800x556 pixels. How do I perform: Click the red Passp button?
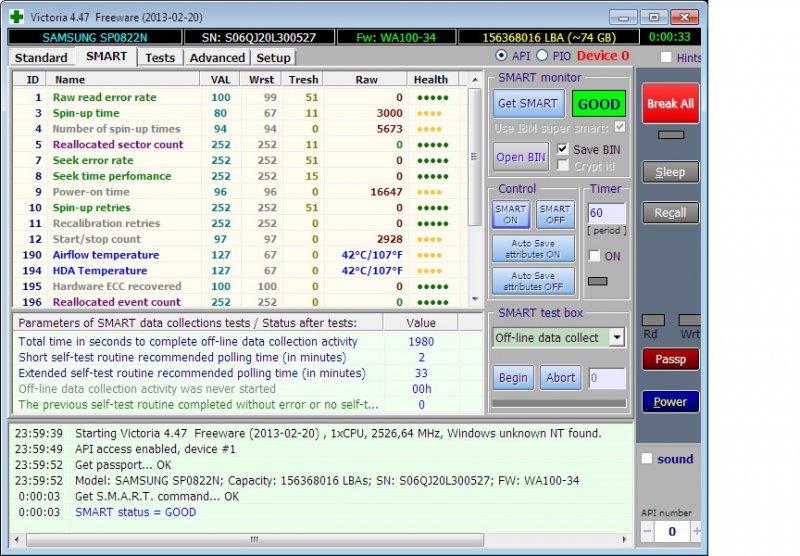[x=669, y=359]
